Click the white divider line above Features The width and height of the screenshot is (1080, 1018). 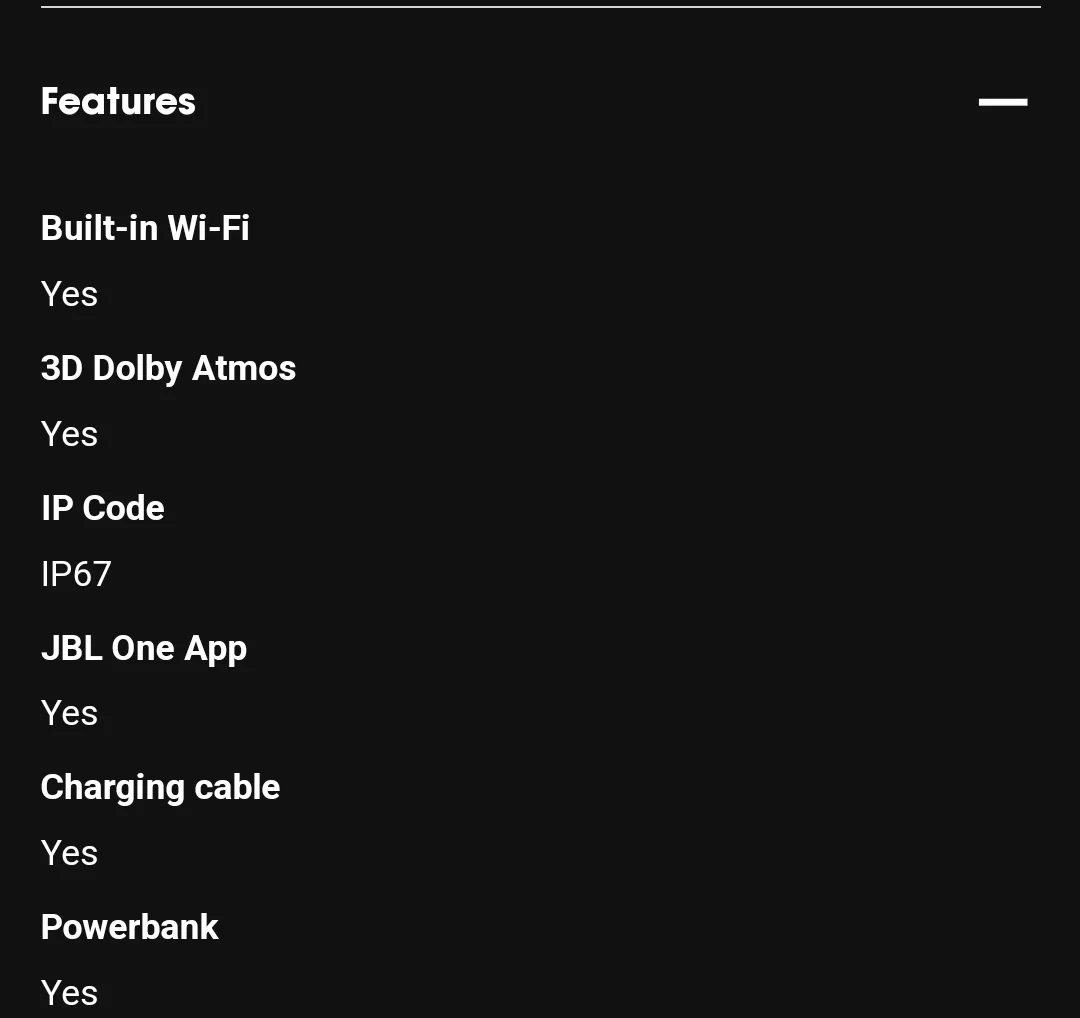click(541, 7)
